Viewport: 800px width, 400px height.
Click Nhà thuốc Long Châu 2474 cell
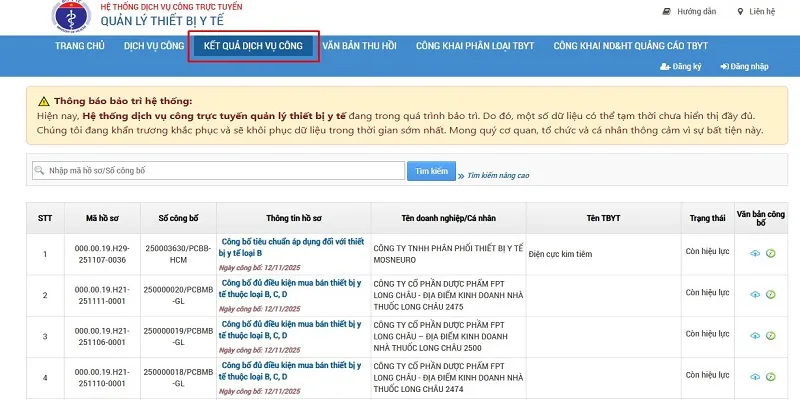(x=448, y=378)
